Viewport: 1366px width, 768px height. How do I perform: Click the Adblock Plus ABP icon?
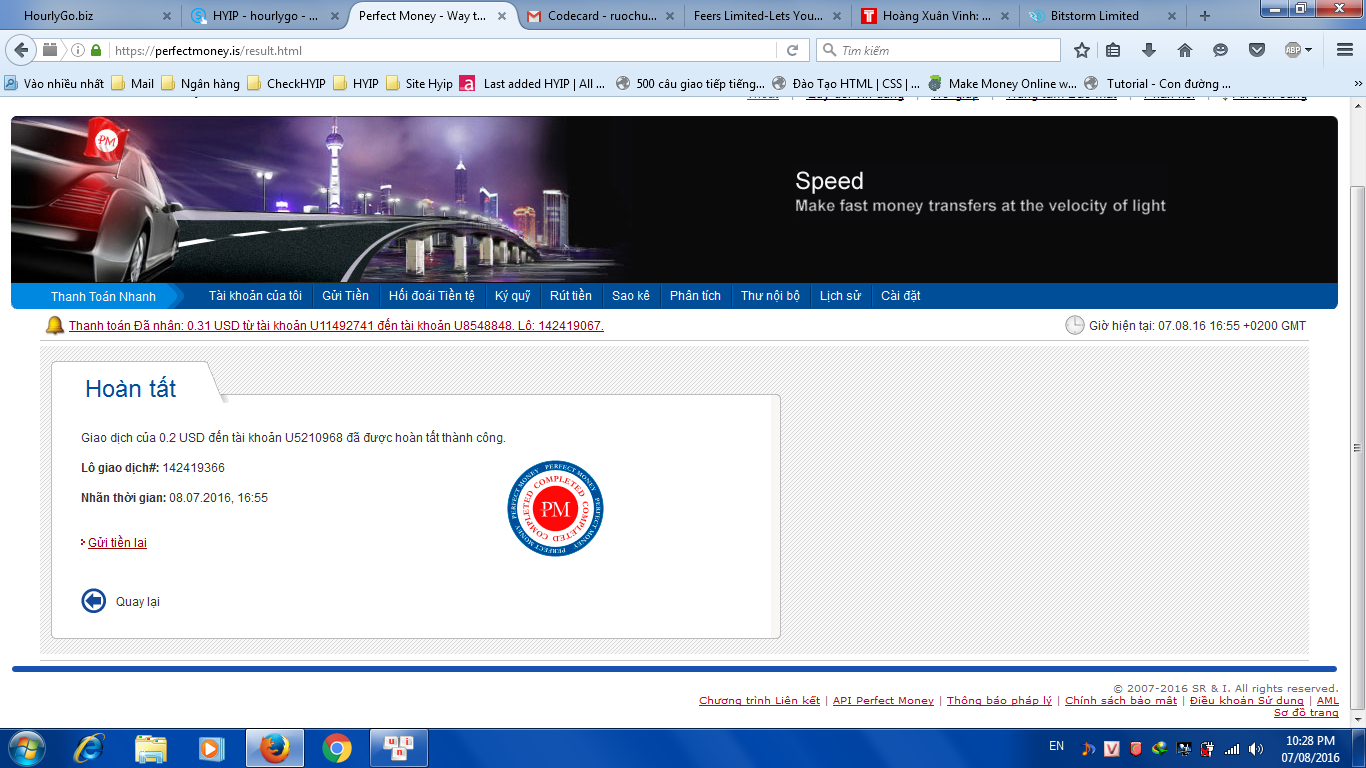coord(1292,50)
